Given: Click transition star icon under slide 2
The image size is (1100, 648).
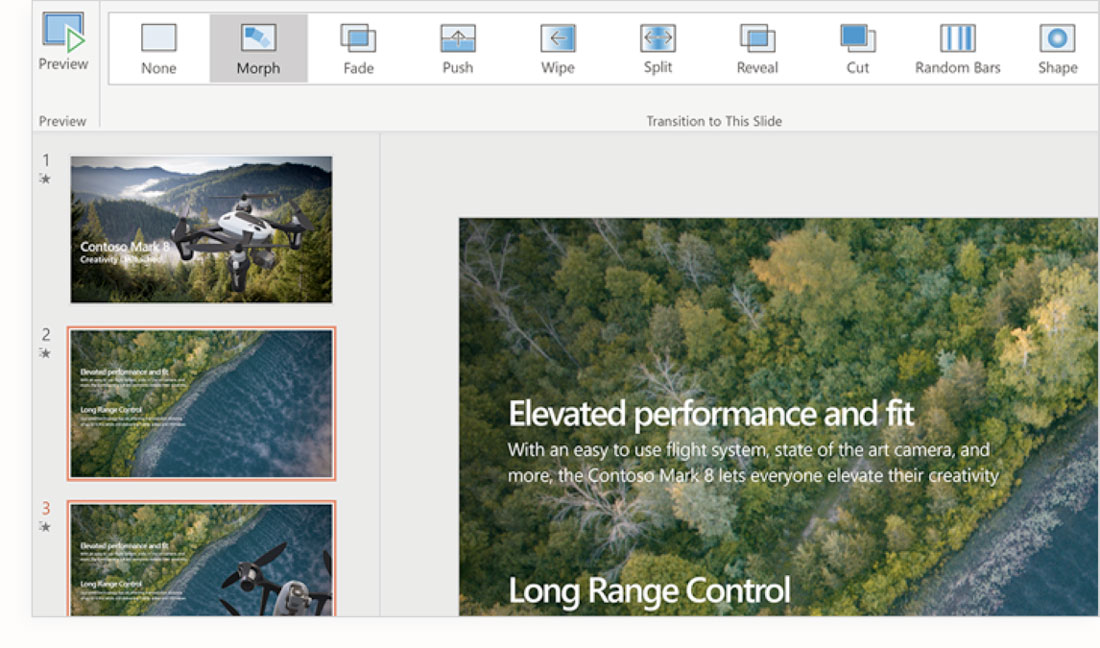Looking at the screenshot, I should pos(45,353).
